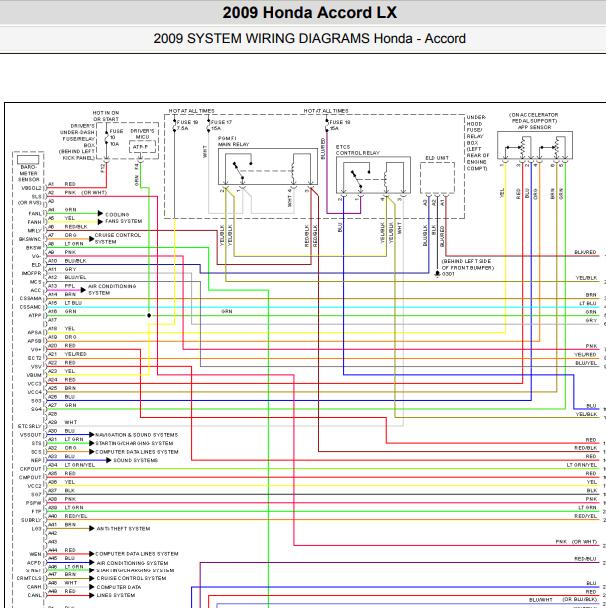Click the IMOFPR terminal label
606x608 pixels.
click(x=31, y=273)
